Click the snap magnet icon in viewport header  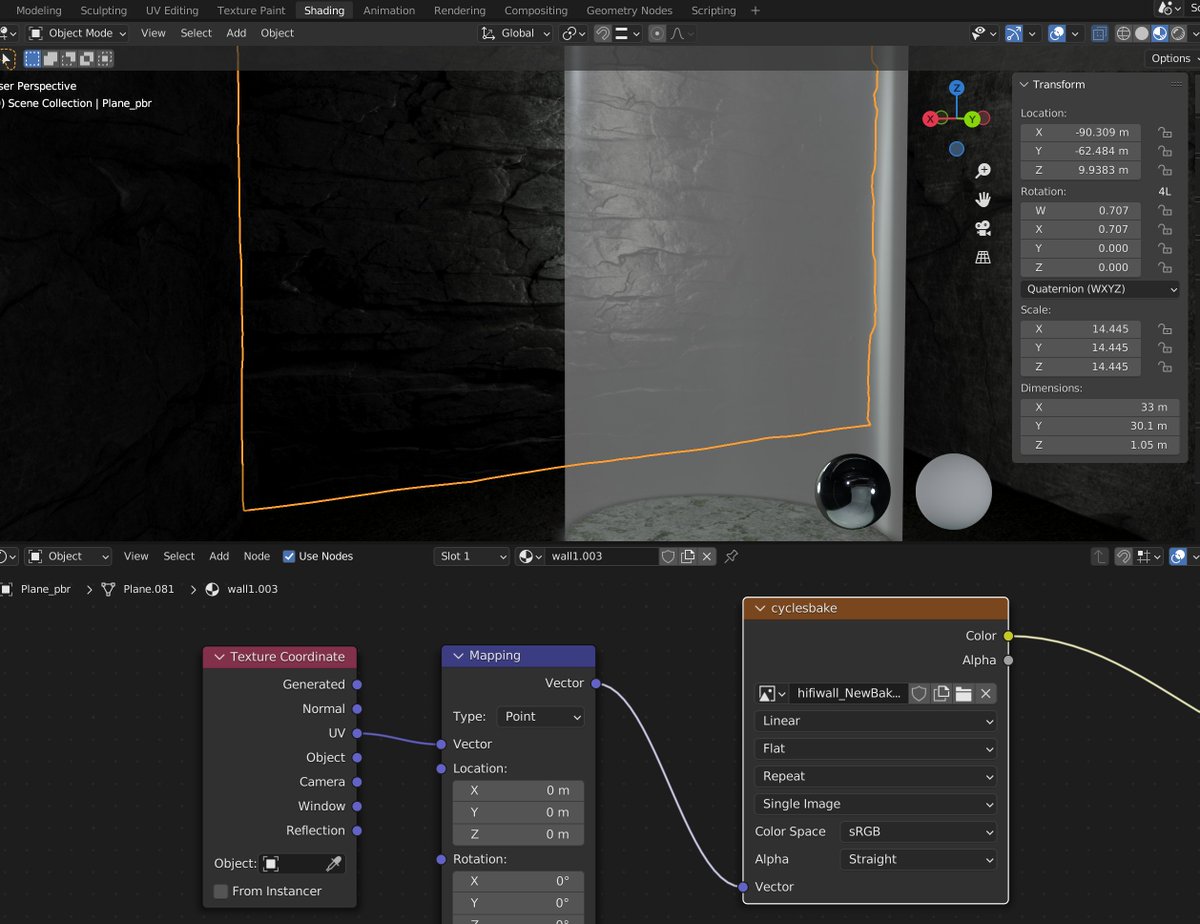[x=603, y=33]
